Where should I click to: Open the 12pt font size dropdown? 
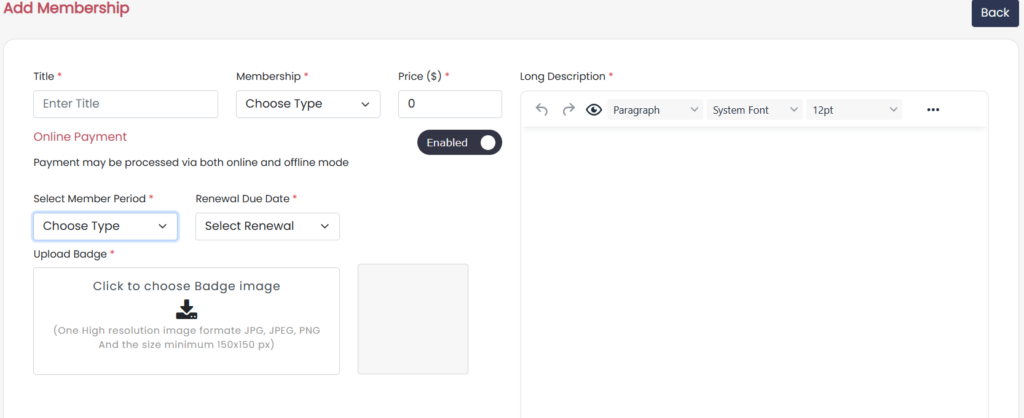pos(854,110)
